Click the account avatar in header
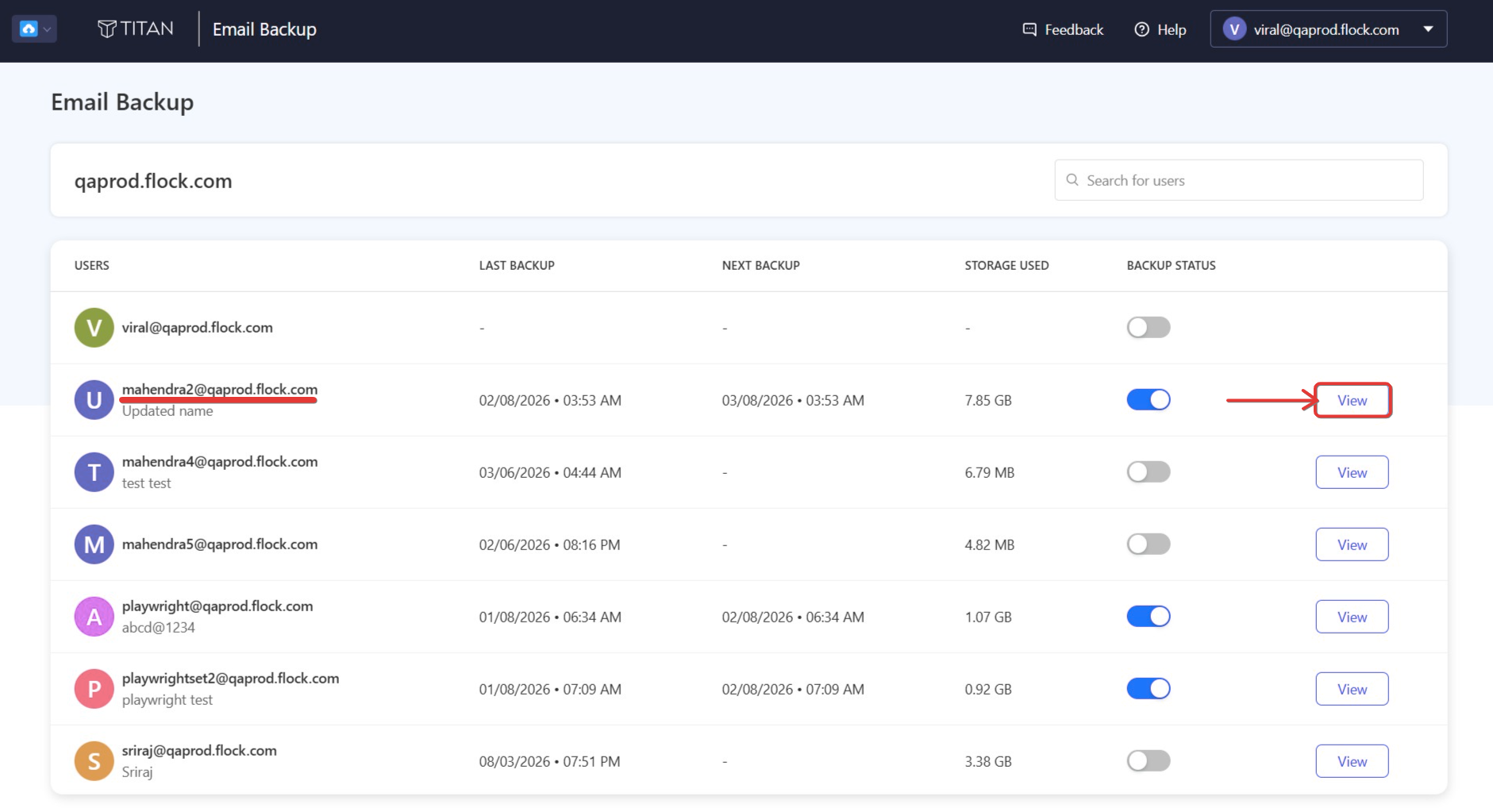Image resolution: width=1493 pixels, height=812 pixels. coord(1234,29)
